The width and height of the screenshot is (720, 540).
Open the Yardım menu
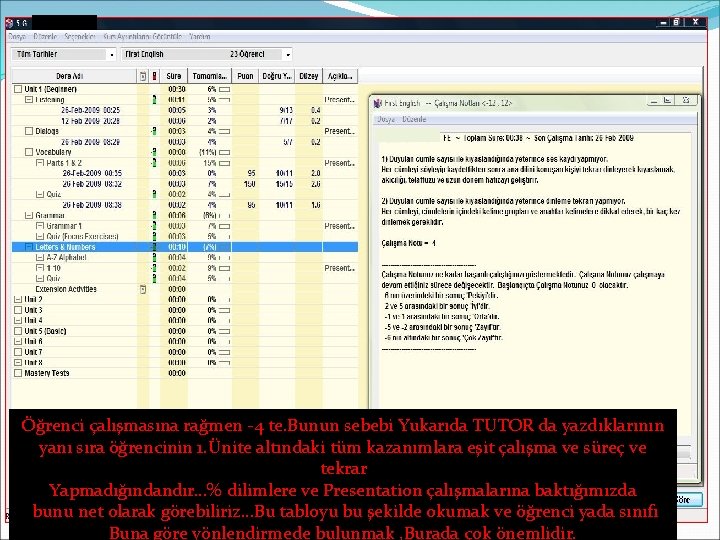pos(200,36)
